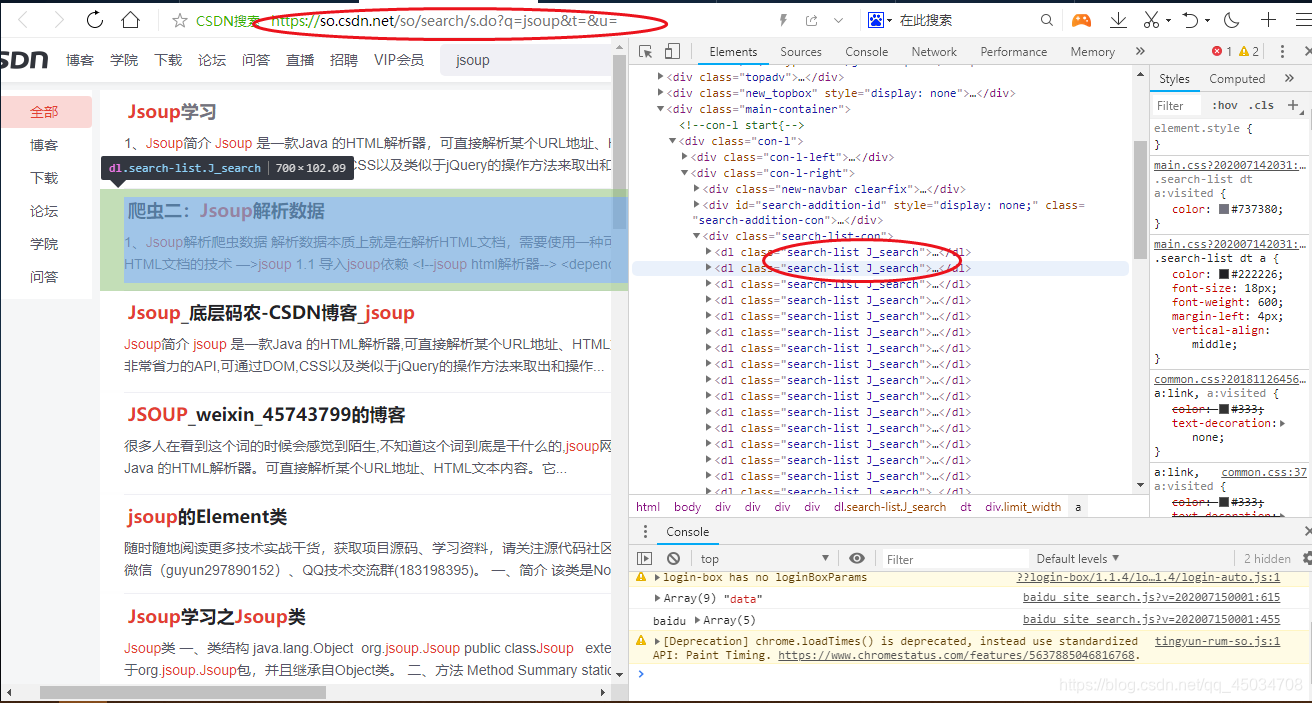Select the Elements tab in DevTools
1312x703 pixels.
coord(733,51)
